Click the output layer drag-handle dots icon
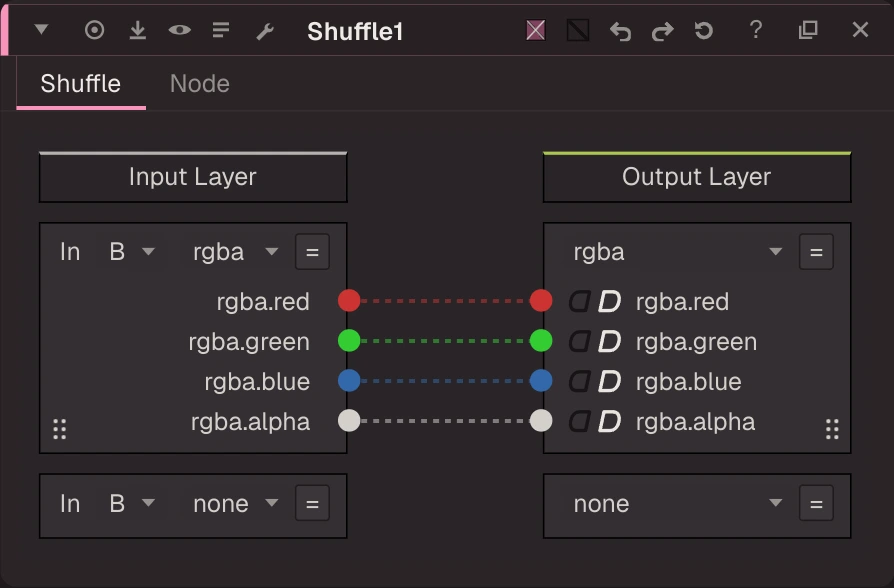Screen dimensions: 894x588 [832, 429]
